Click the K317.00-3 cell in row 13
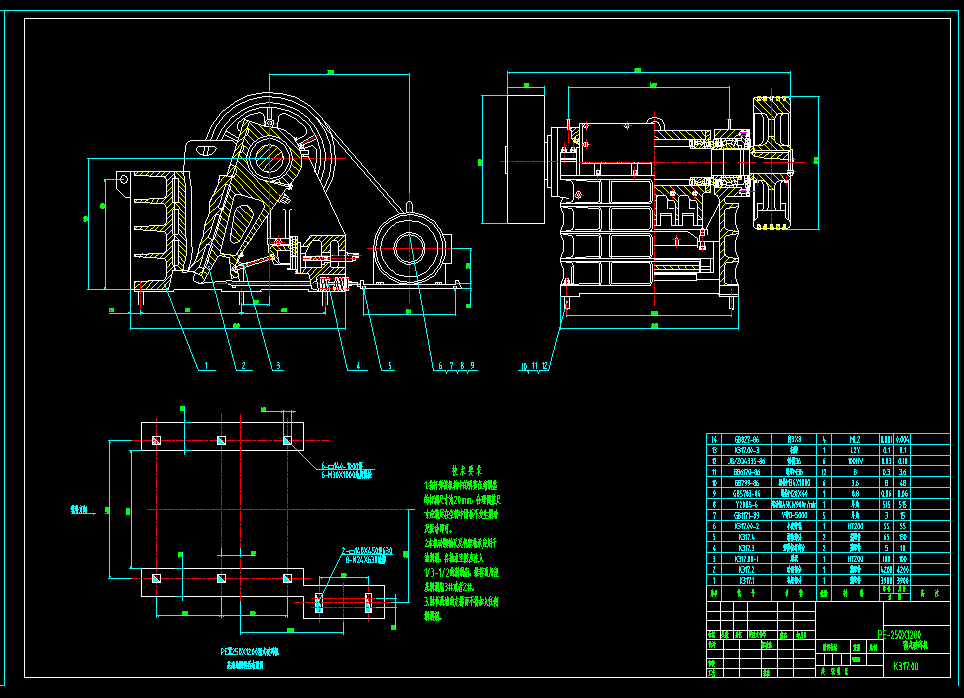Viewport: 964px width, 698px height. click(746, 450)
